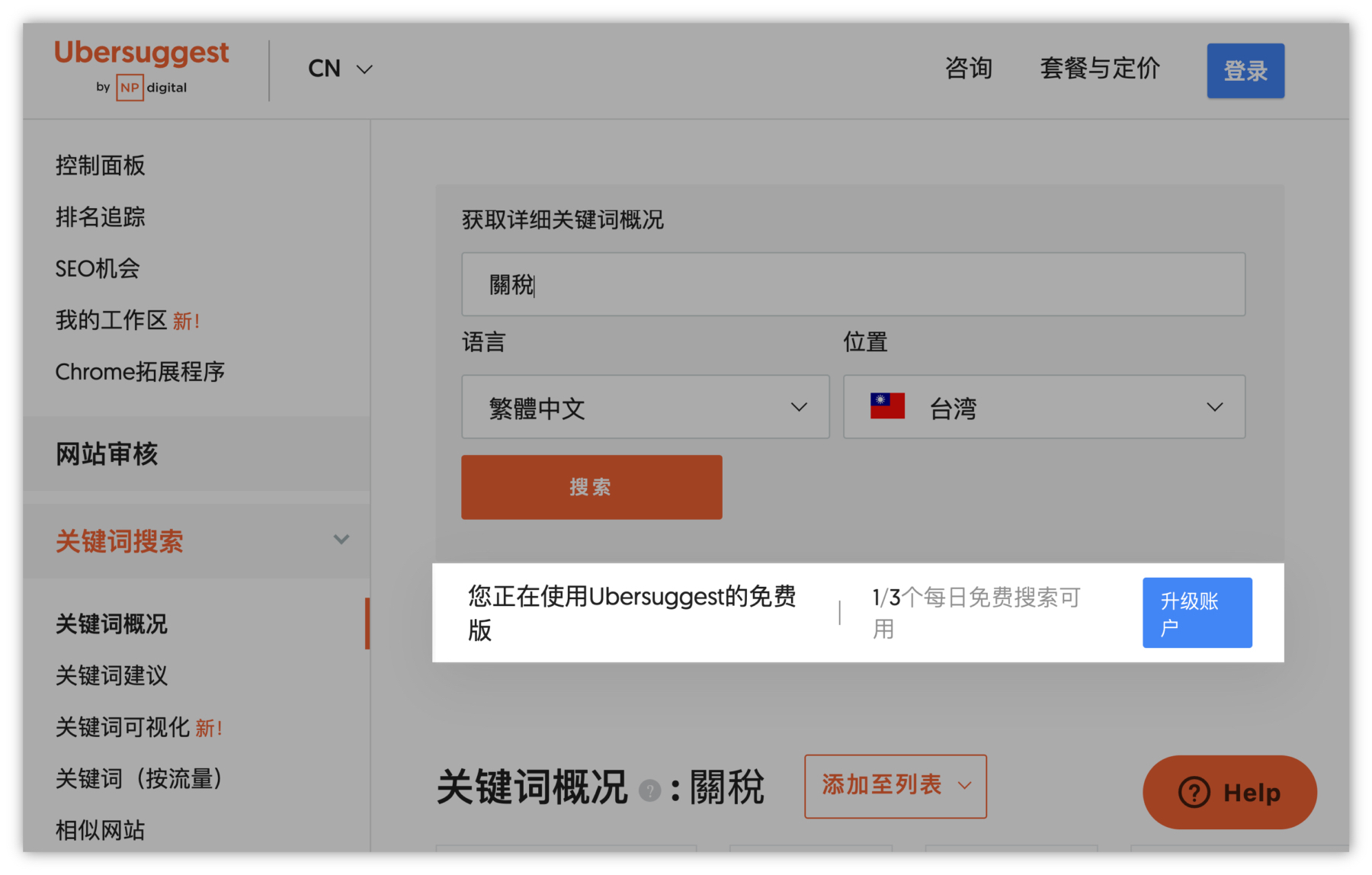This screenshot has width=1372, height=875.
Task: Click the keyword input field containing 關稅
Action: coord(852,284)
